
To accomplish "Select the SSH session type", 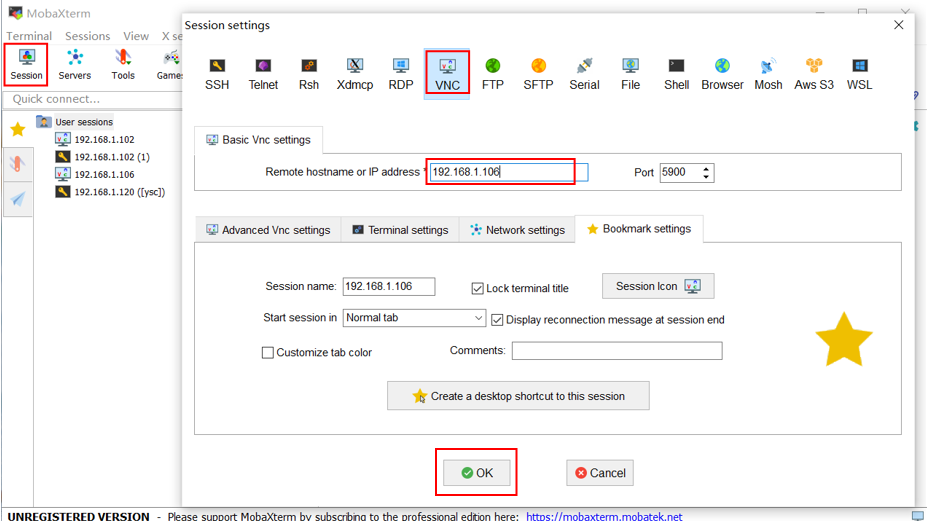I will pos(217,74).
